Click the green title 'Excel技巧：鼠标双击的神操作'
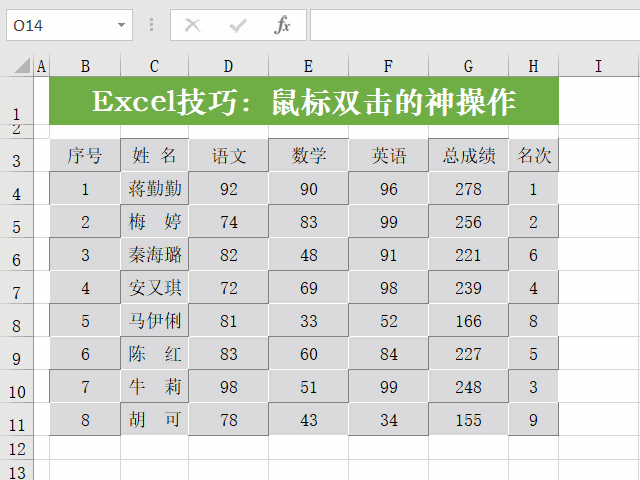The width and height of the screenshot is (640, 480). (x=304, y=101)
